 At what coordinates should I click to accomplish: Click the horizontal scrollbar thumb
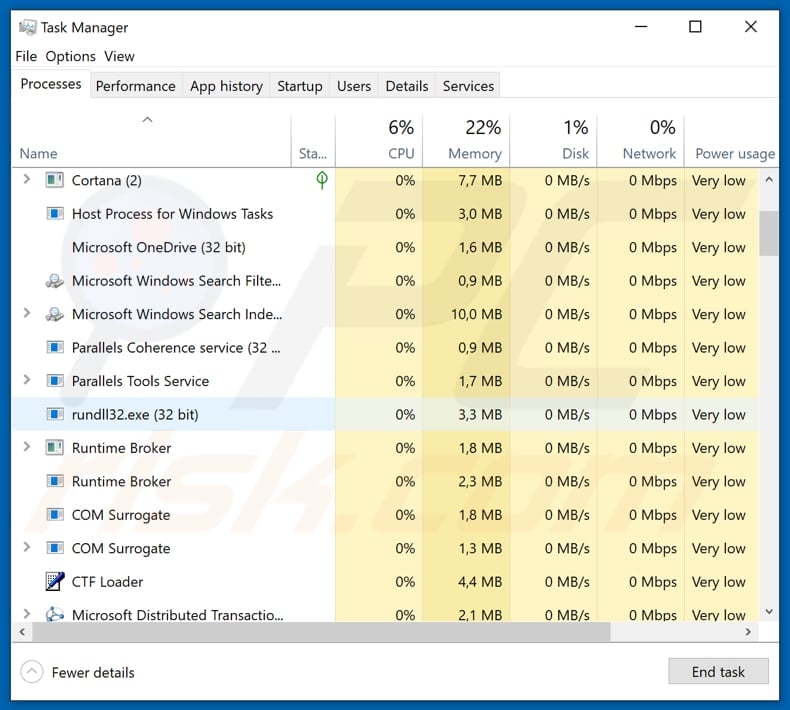coord(321,631)
